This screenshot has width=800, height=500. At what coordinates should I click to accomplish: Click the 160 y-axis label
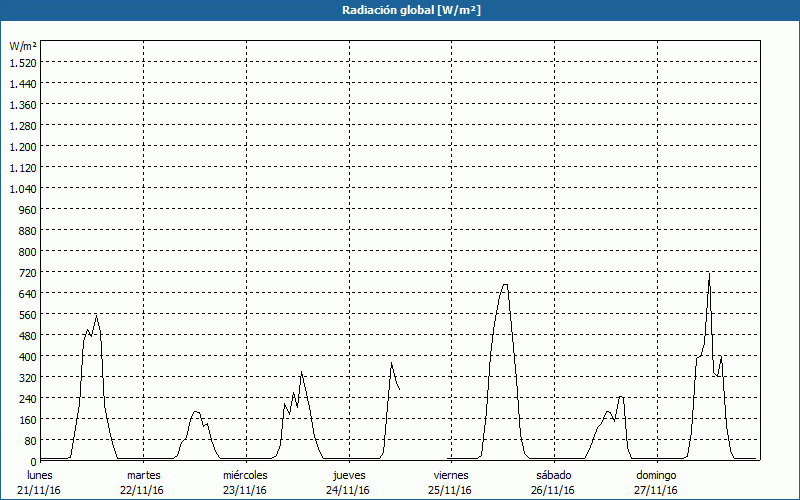pos(28,420)
